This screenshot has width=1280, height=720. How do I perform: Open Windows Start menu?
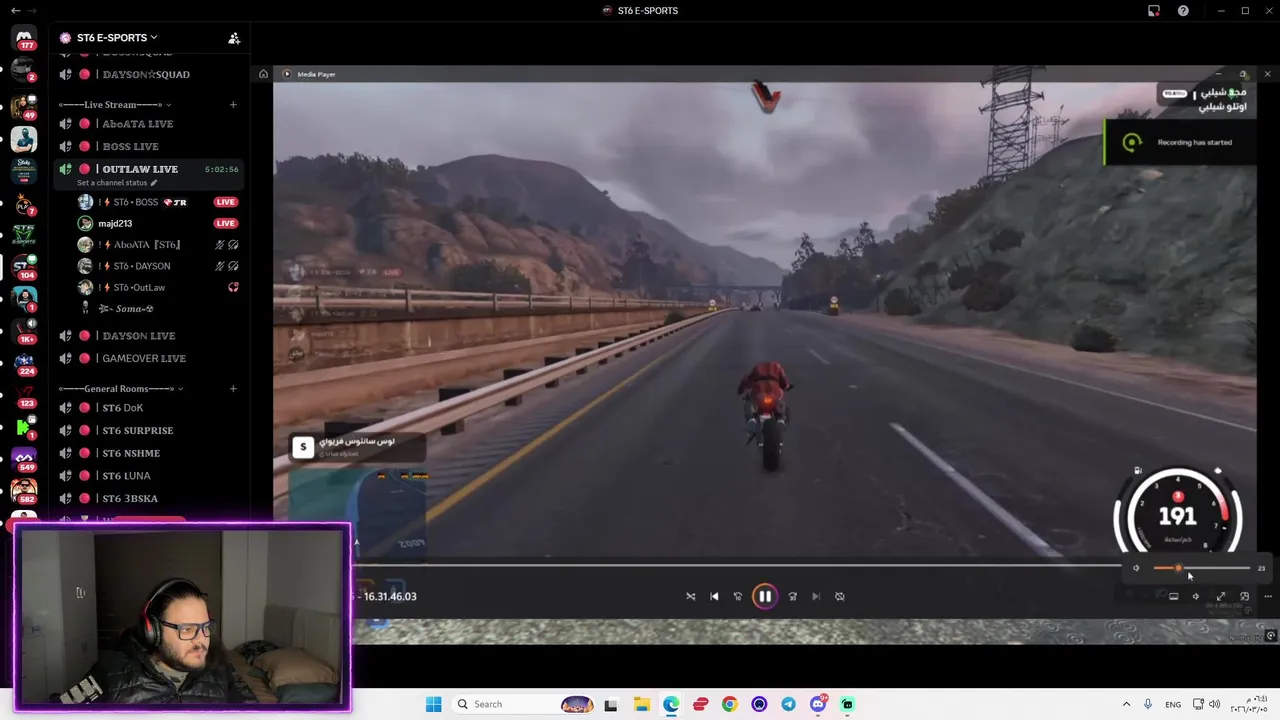[x=433, y=704]
